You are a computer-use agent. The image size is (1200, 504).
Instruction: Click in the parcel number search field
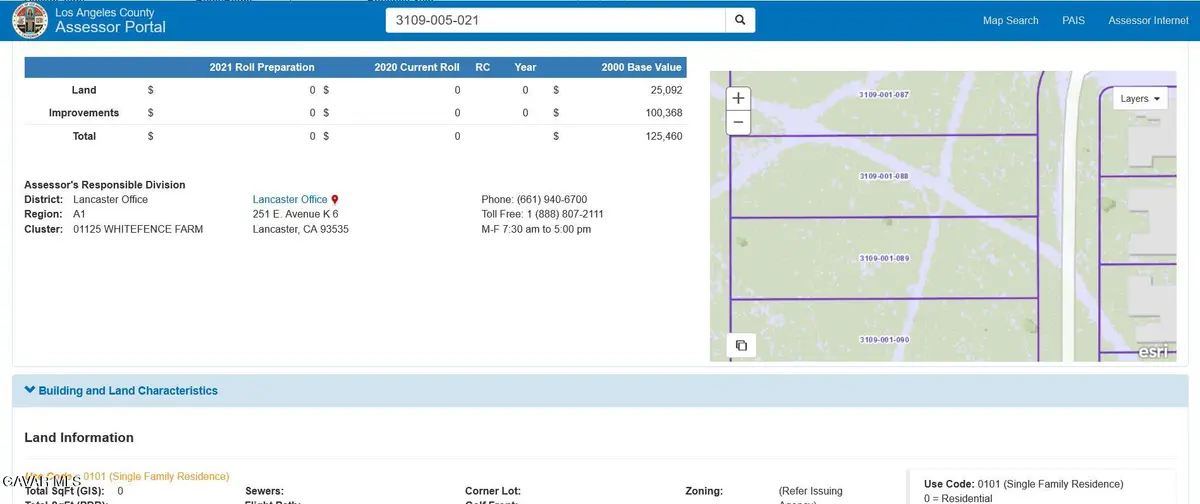[x=555, y=20]
